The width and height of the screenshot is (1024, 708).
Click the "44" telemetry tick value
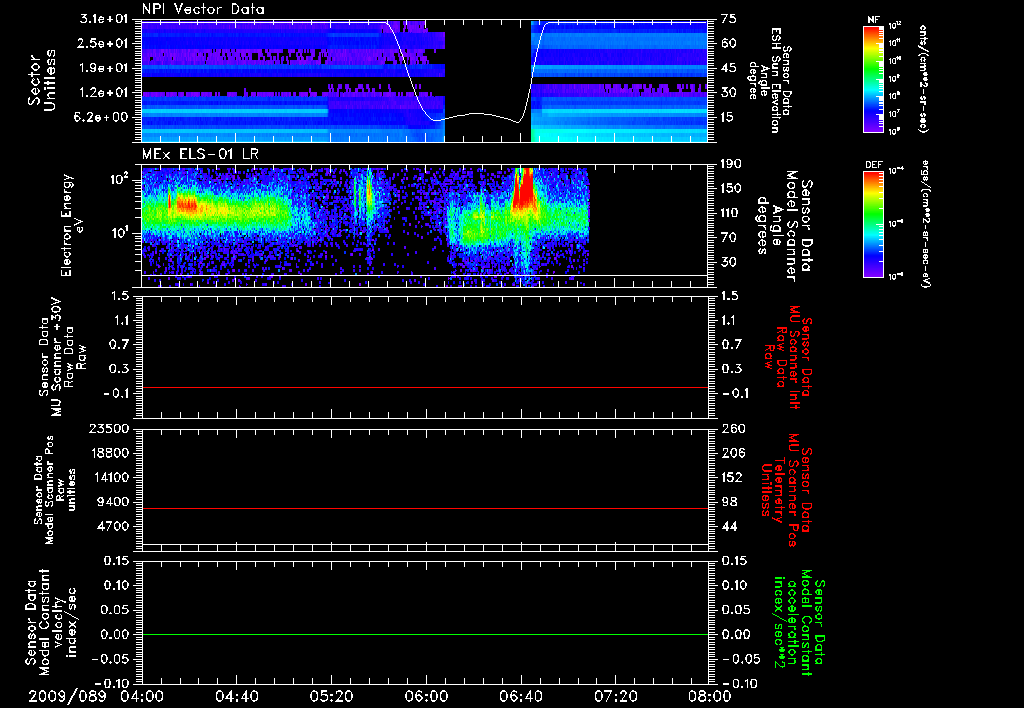pos(729,526)
